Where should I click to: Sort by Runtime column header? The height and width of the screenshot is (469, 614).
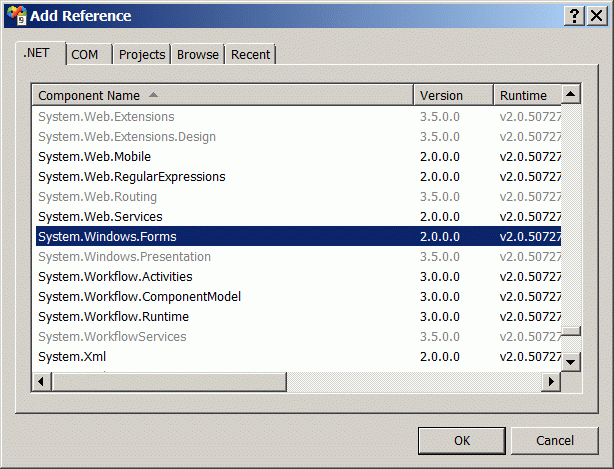pyautogui.click(x=527, y=95)
